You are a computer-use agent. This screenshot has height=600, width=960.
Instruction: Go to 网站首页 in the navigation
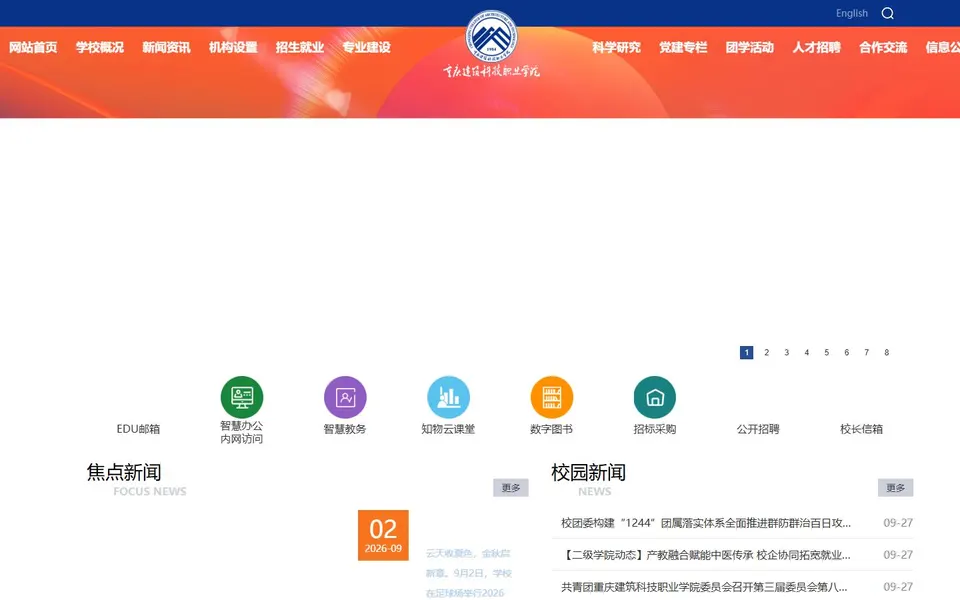click(33, 47)
